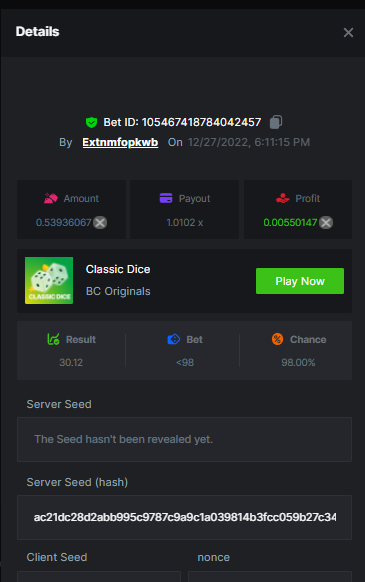Click the purple Payout card icon
365x582 pixels.
(x=166, y=198)
